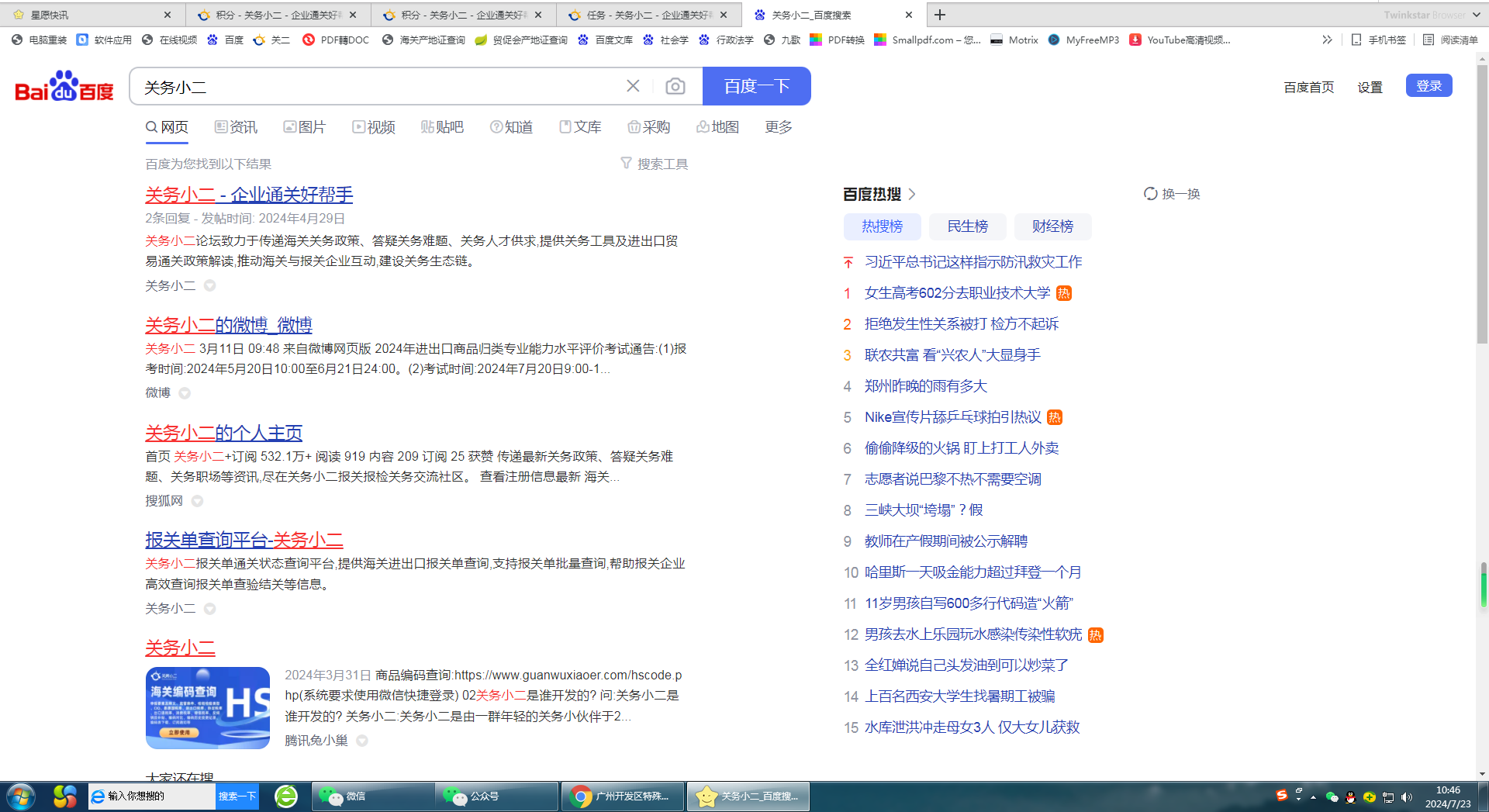The image size is (1489, 812).
Task: Open hot topic 三峡大坝"垮塌"？假
Action: (x=924, y=510)
